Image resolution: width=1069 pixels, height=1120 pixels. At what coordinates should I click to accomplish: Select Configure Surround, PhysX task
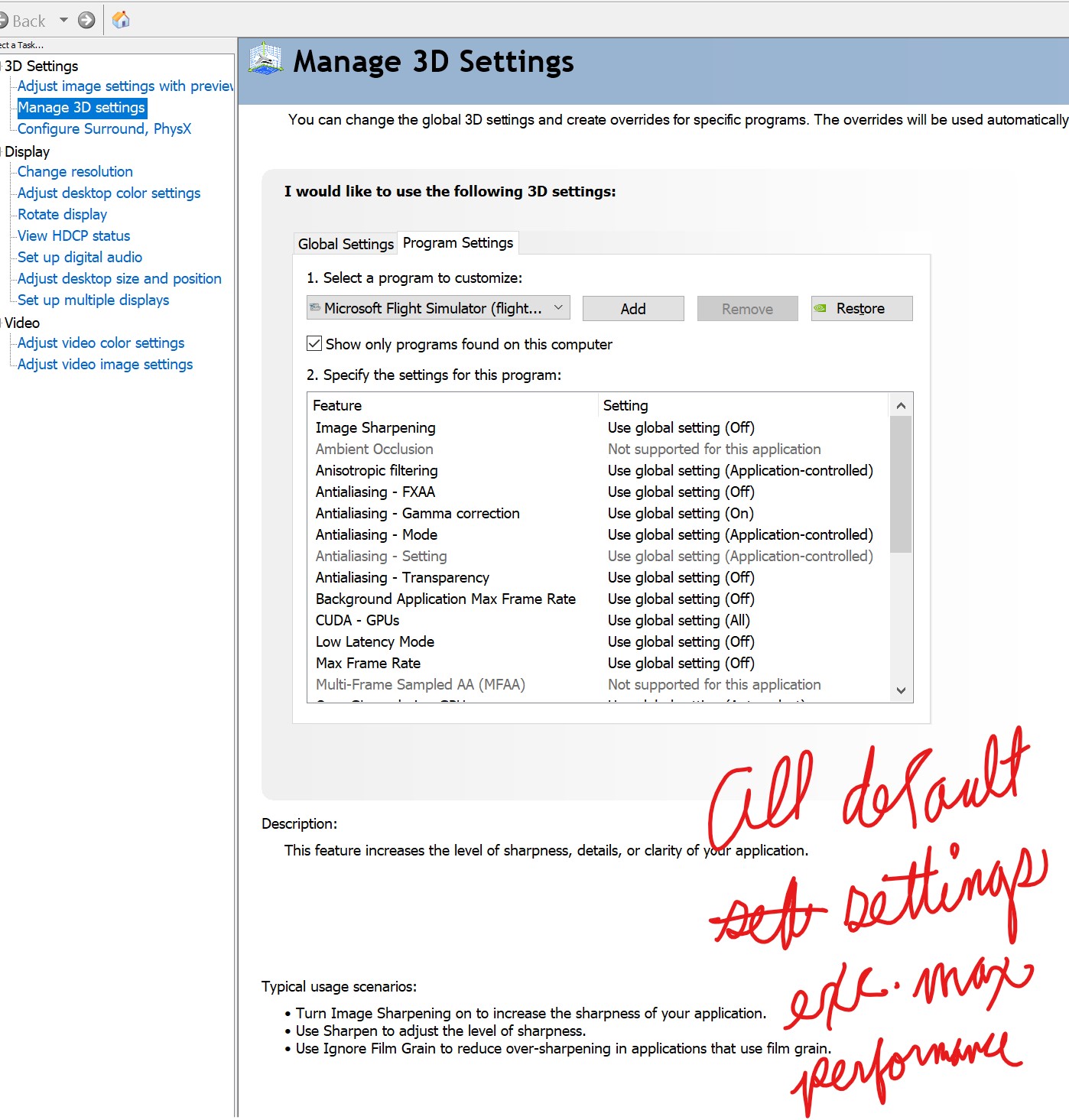point(104,129)
